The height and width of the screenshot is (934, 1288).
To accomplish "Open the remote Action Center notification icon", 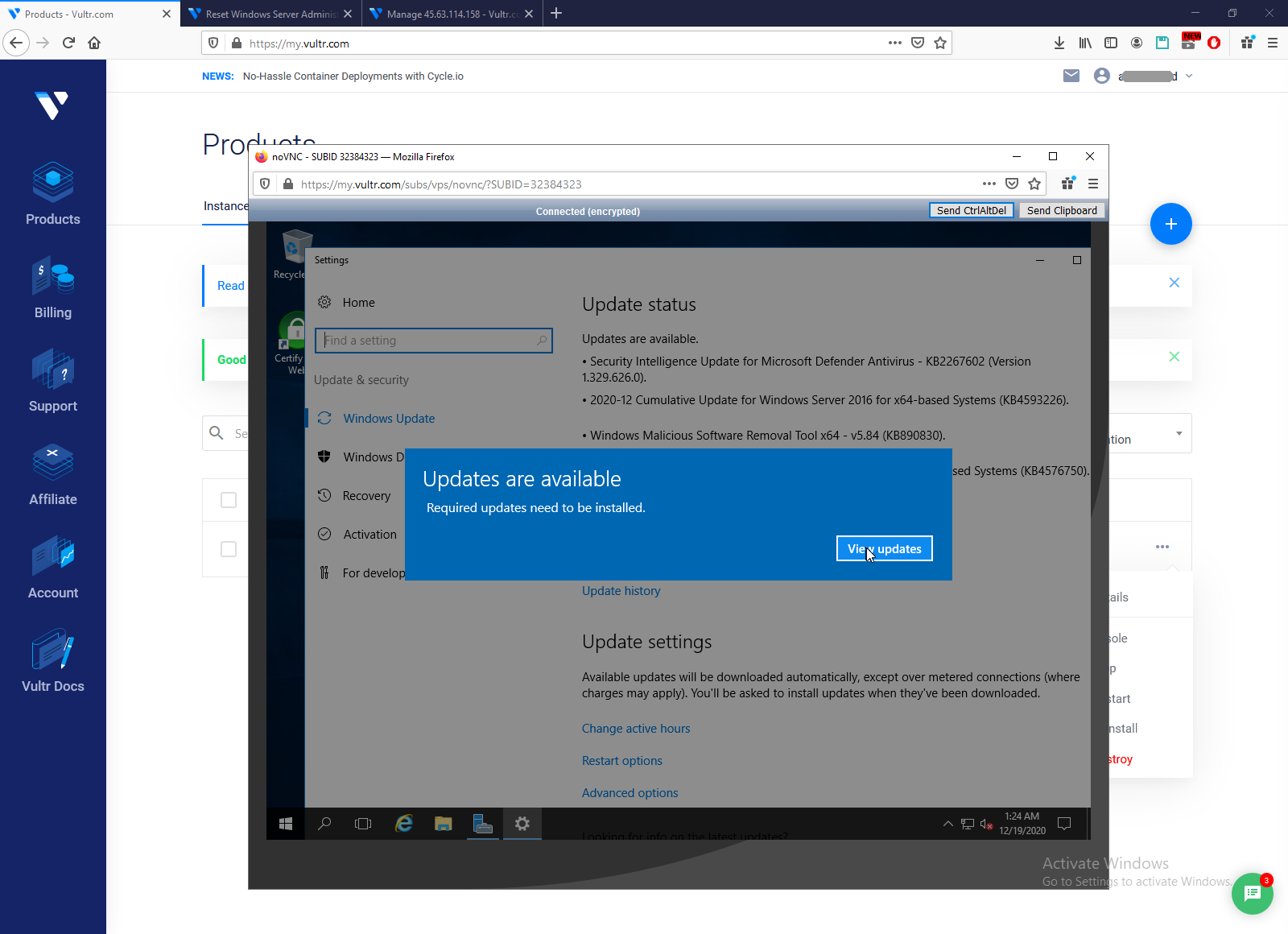I will pyautogui.click(x=1064, y=824).
